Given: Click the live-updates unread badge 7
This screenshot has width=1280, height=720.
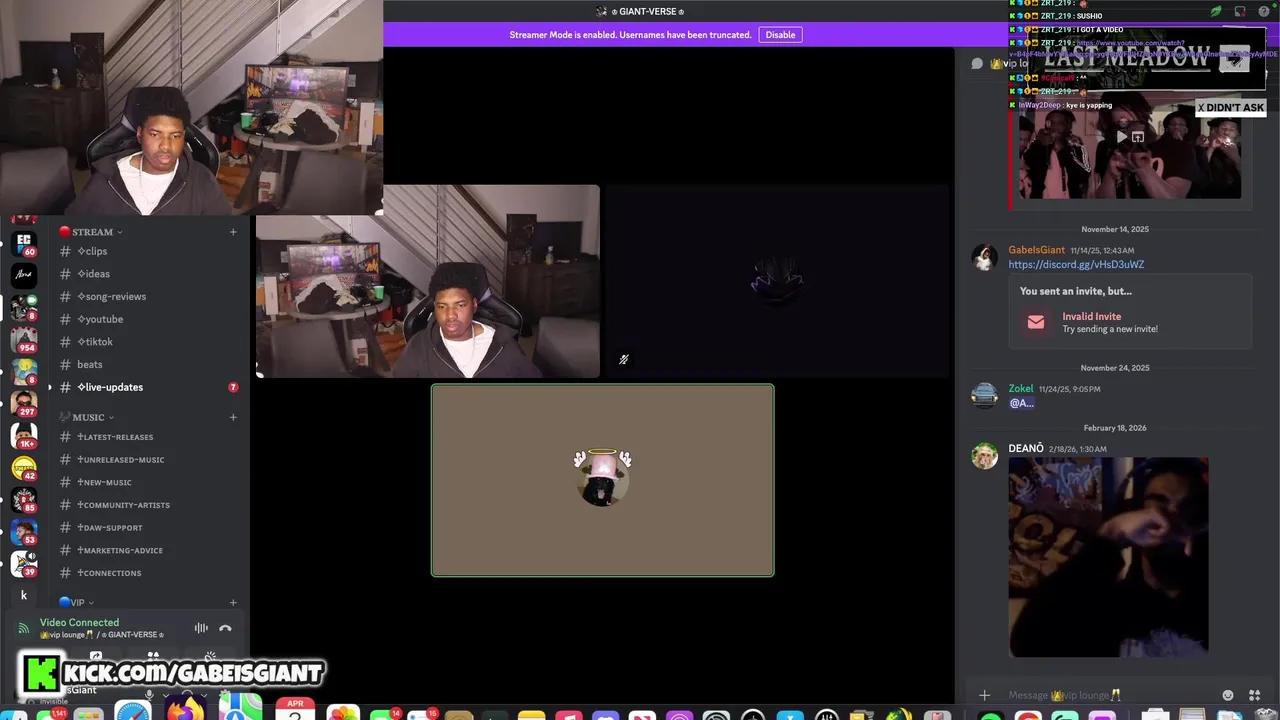Looking at the screenshot, I should [233, 387].
